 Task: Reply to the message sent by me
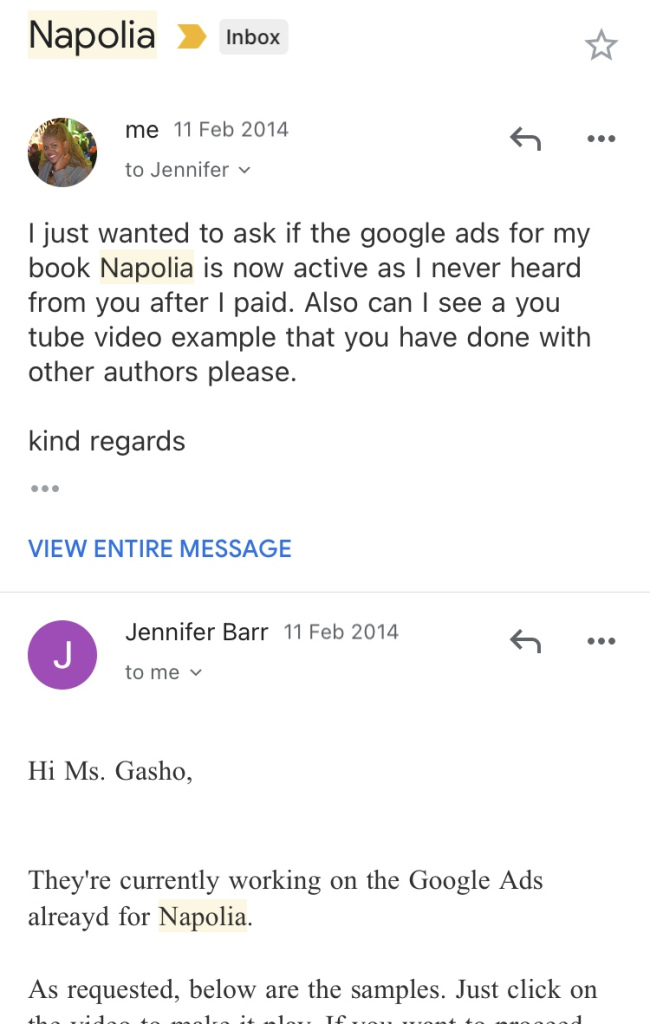(x=525, y=138)
